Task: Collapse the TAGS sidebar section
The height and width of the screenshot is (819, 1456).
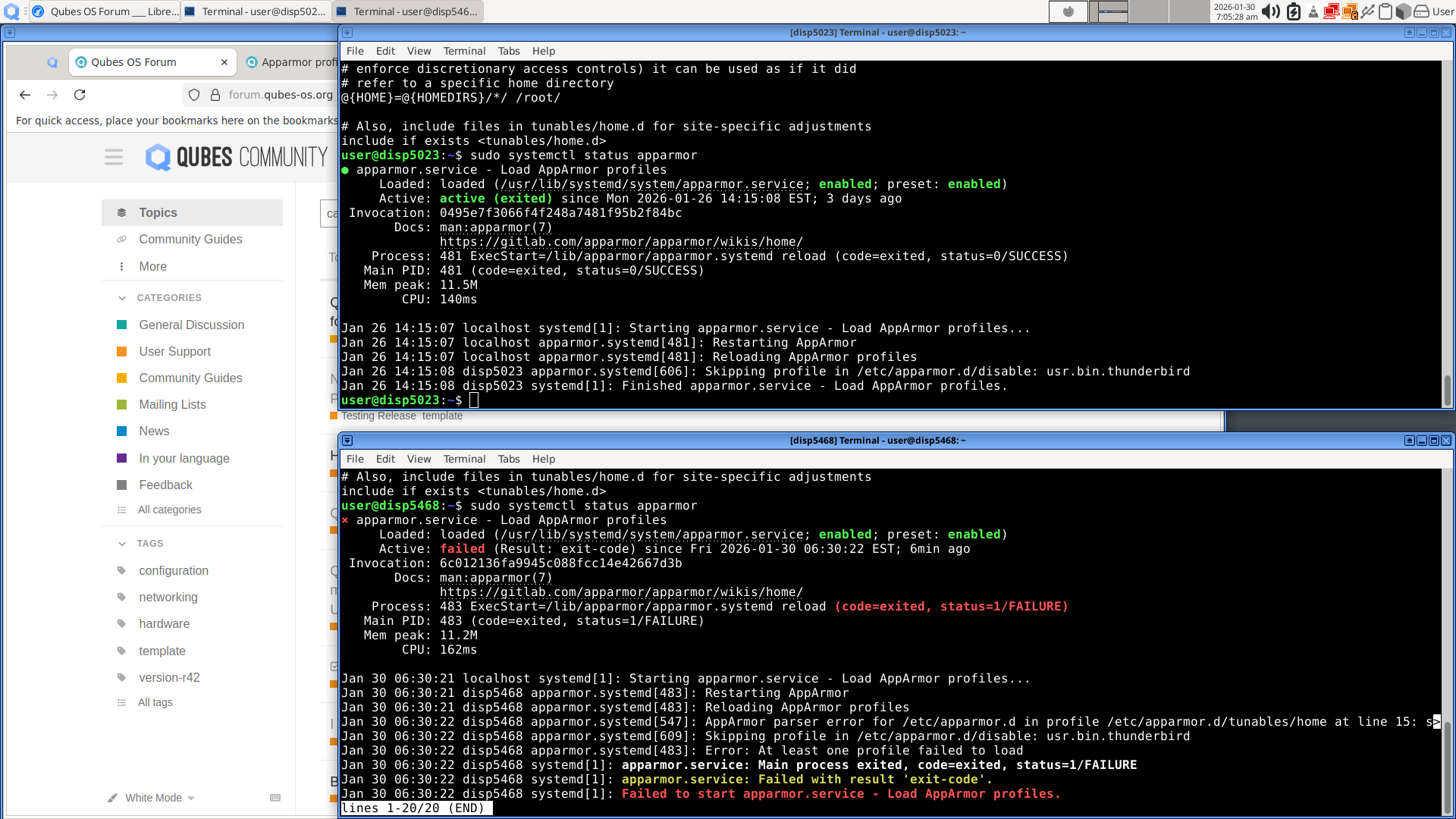Action: (122, 544)
